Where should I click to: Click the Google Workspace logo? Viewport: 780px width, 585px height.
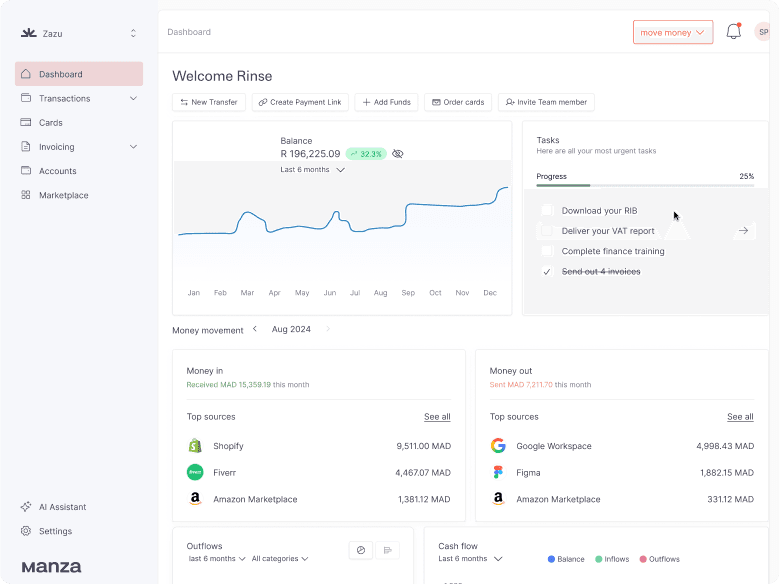click(498, 446)
